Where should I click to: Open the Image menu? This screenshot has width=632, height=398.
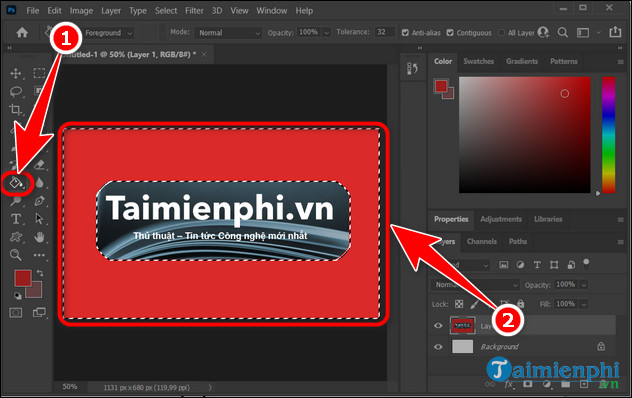click(81, 10)
